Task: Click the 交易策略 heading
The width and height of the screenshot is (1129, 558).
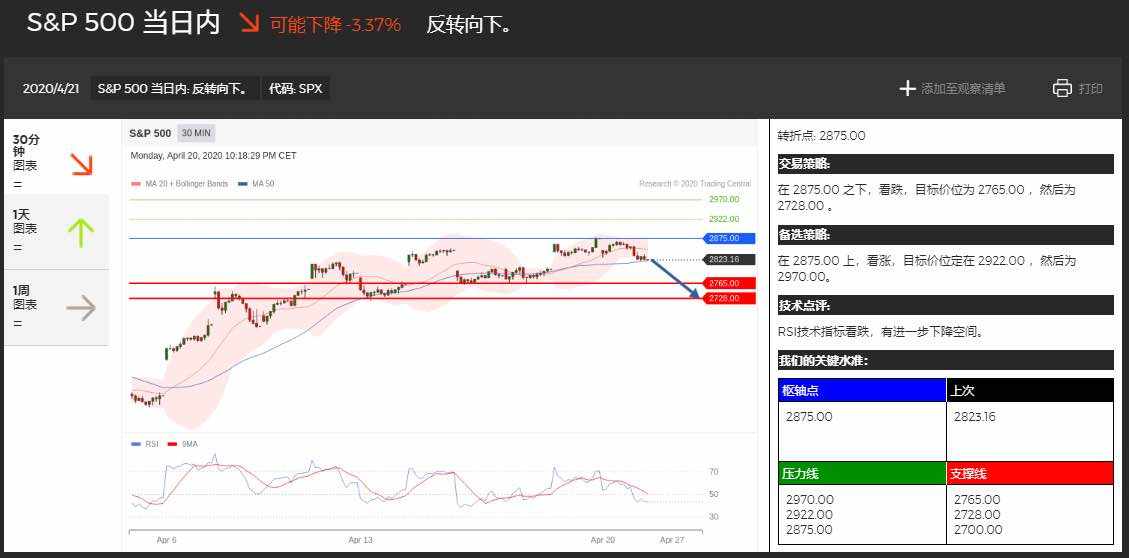Action: click(945, 164)
